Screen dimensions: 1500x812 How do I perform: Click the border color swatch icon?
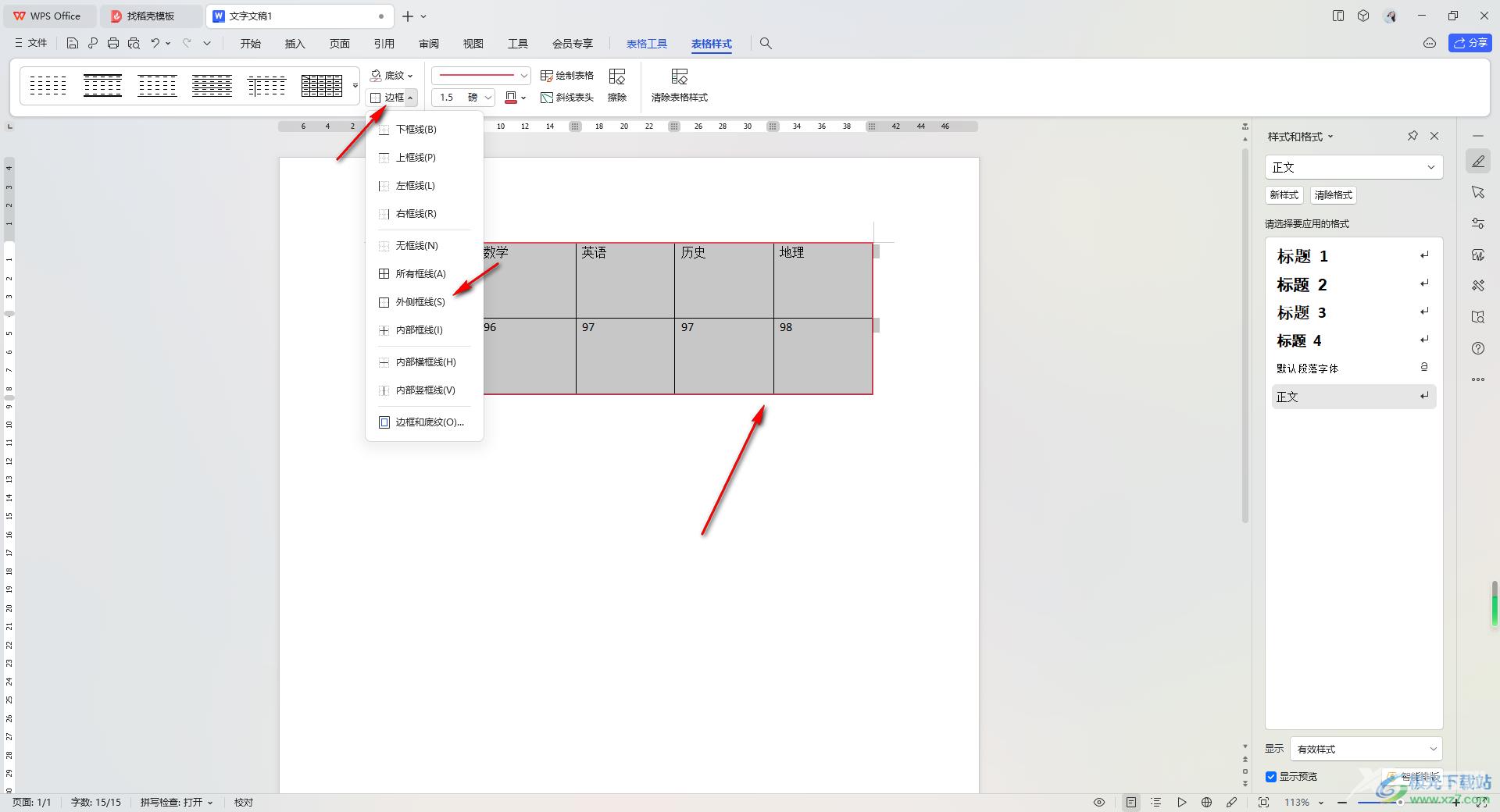pos(511,98)
